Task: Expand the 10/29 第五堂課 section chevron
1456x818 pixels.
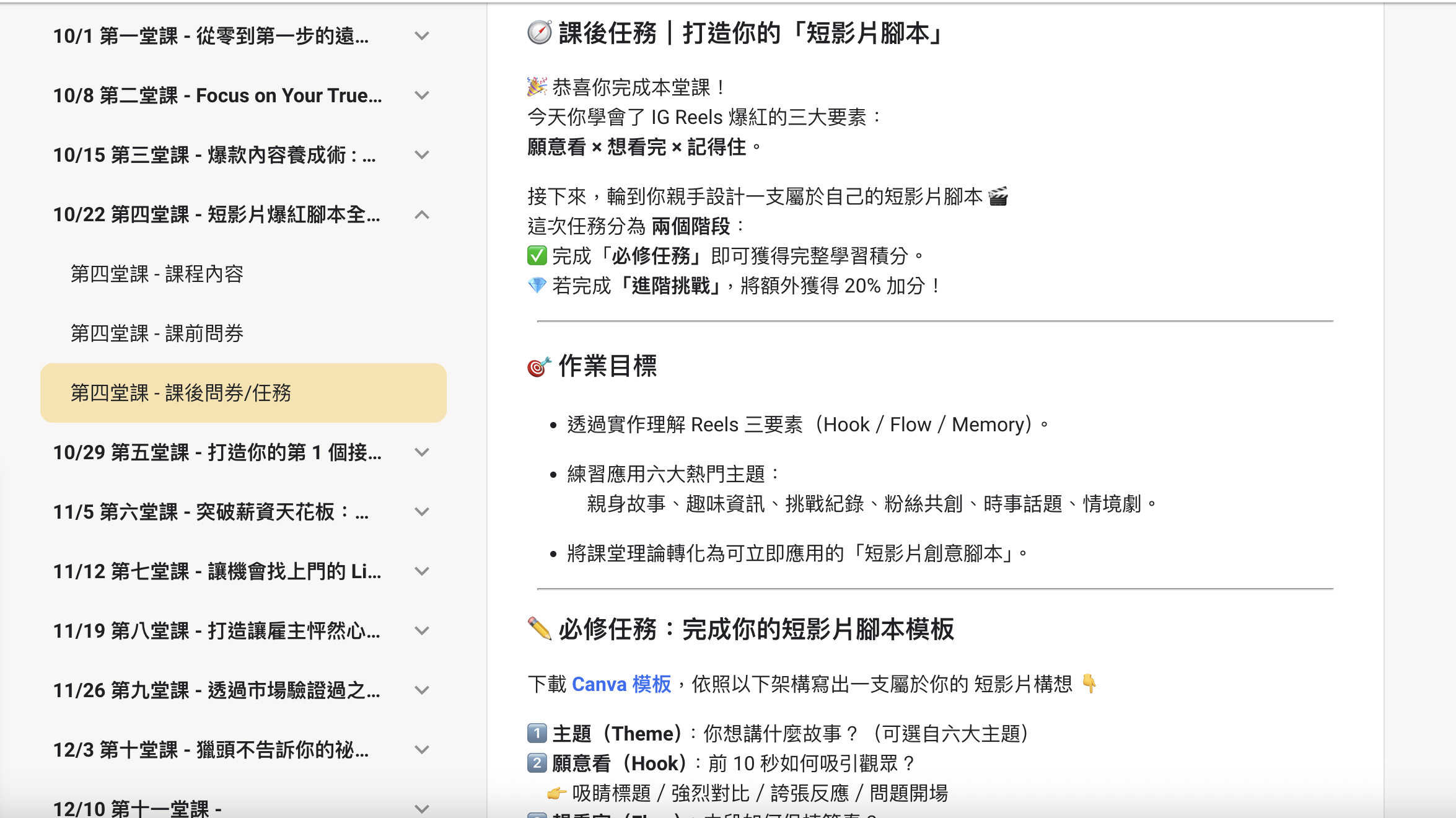Action: click(x=422, y=452)
